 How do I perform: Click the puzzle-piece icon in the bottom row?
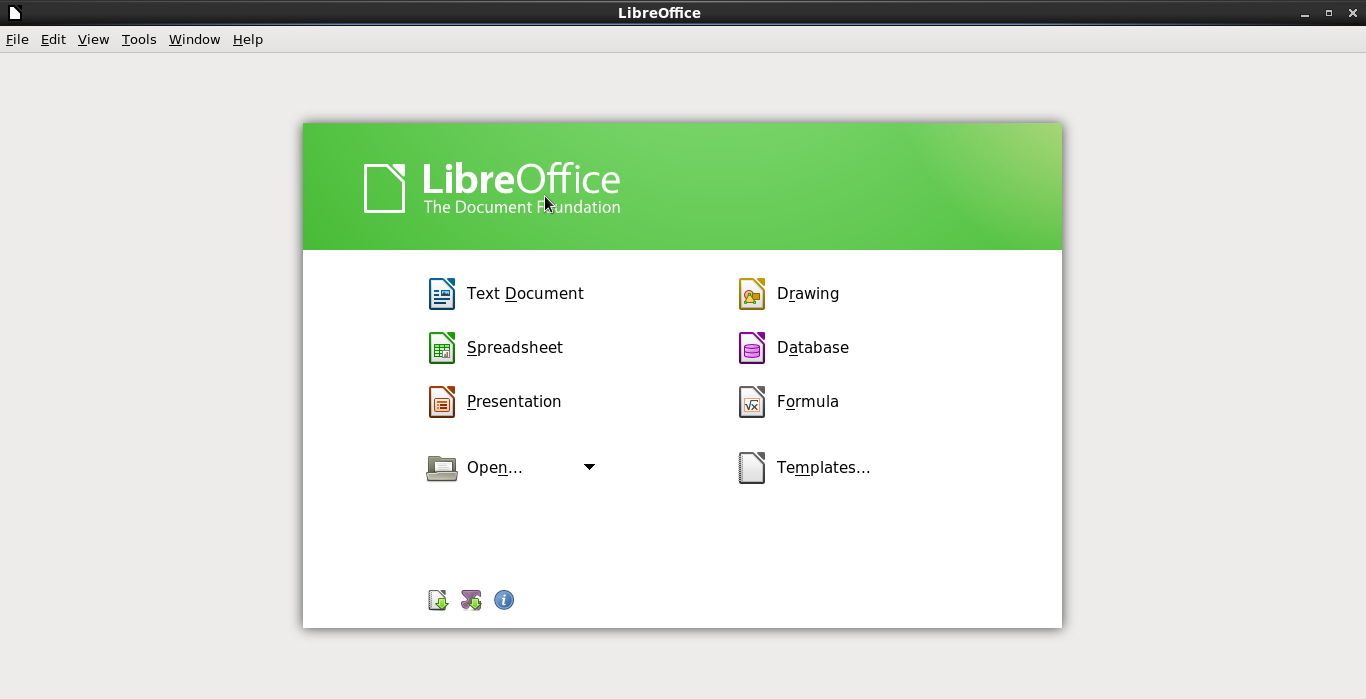click(471, 600)
